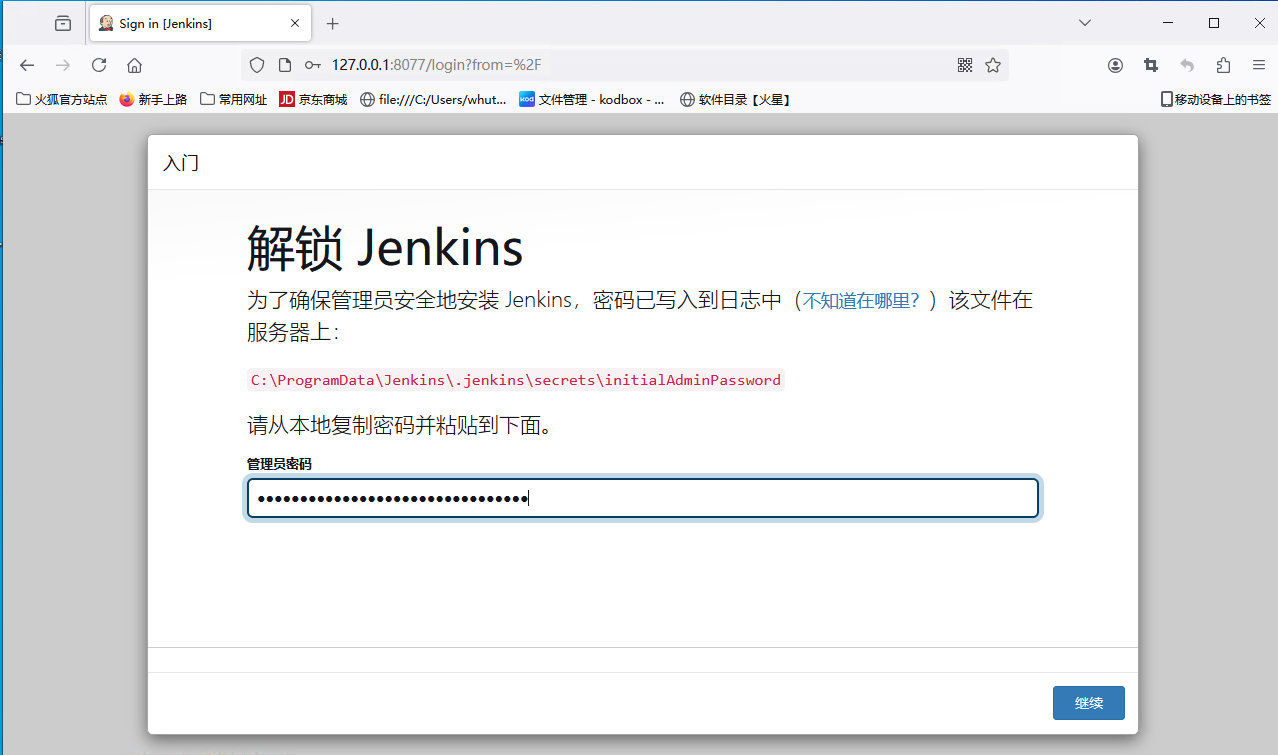
Task: Open 文件管理 - kodbox bookmark
Action: [591, 99]
